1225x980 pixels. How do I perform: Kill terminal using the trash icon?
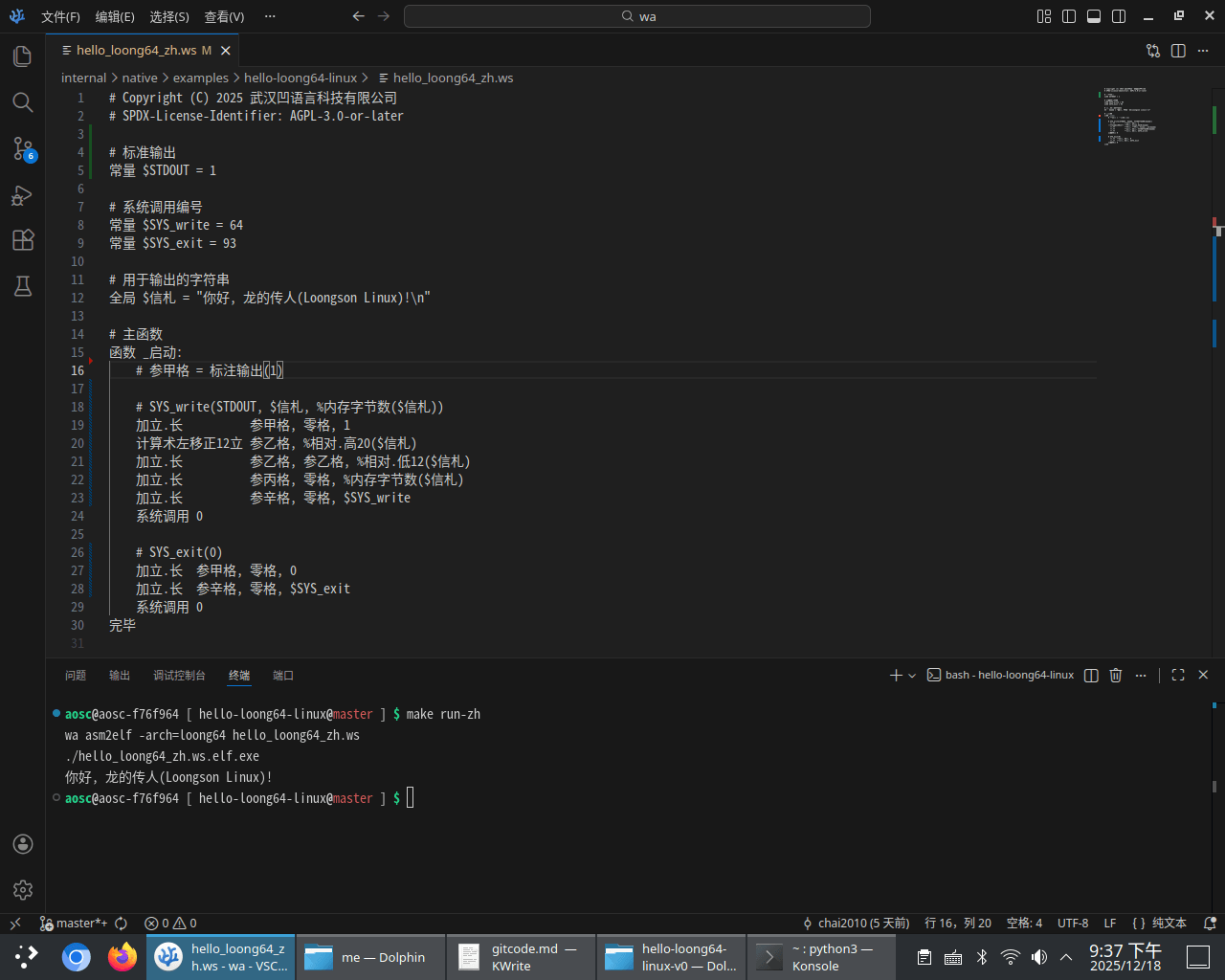(x=1115, y=676)
